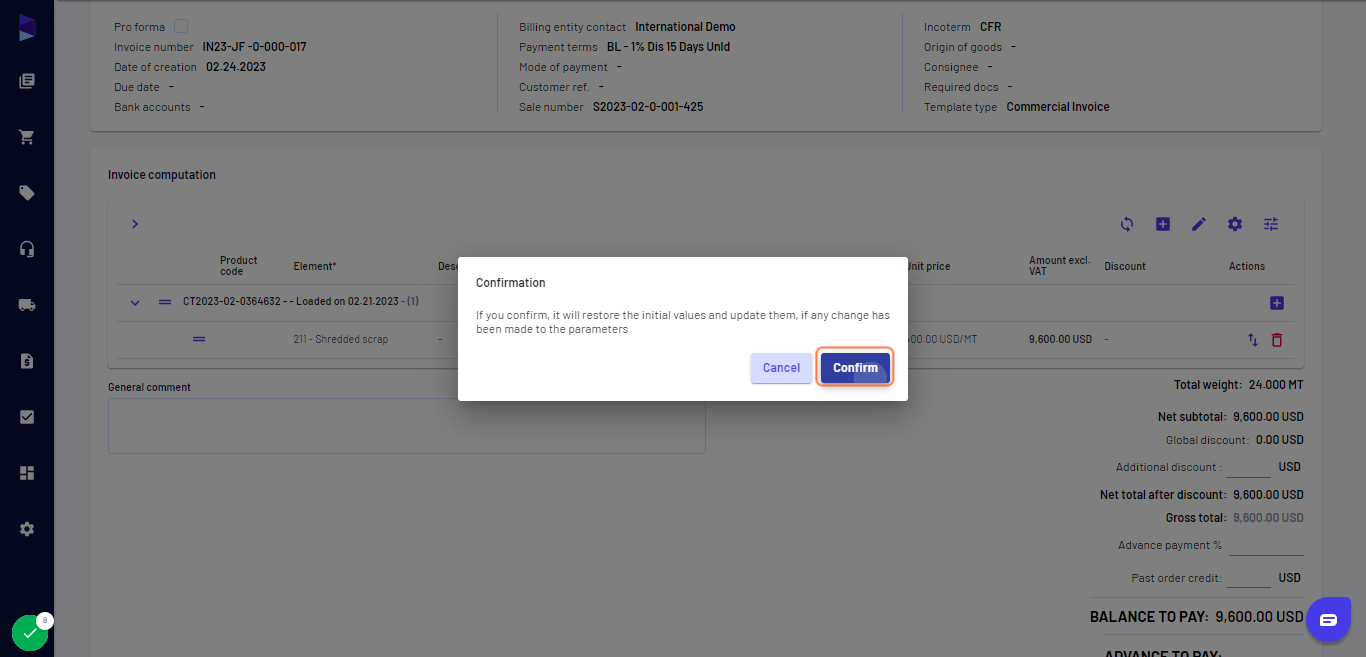This screenshot has width=1366, height=657.
Task: Open the chat widget button
Action: (1328, 620)
